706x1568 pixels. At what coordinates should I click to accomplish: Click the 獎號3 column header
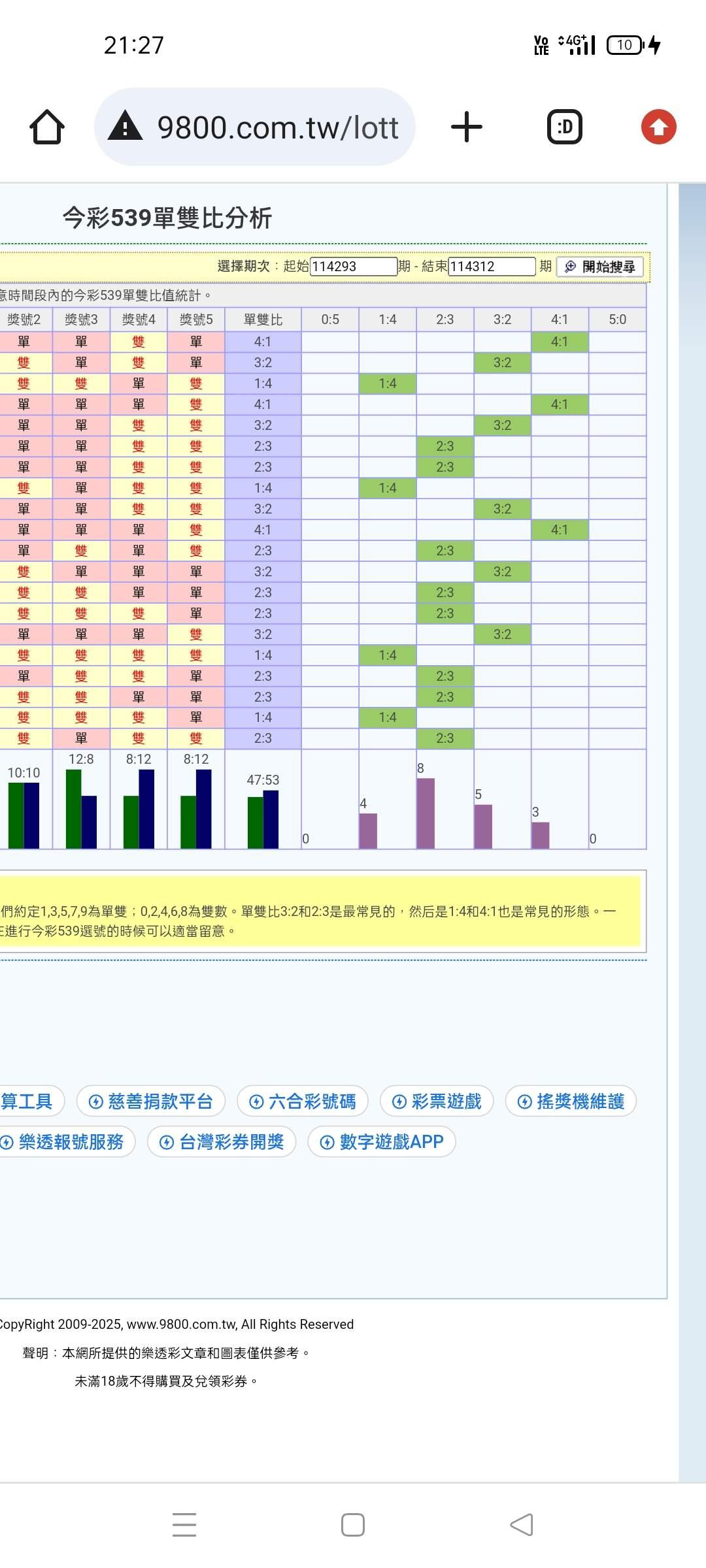(x=81, y=319)
